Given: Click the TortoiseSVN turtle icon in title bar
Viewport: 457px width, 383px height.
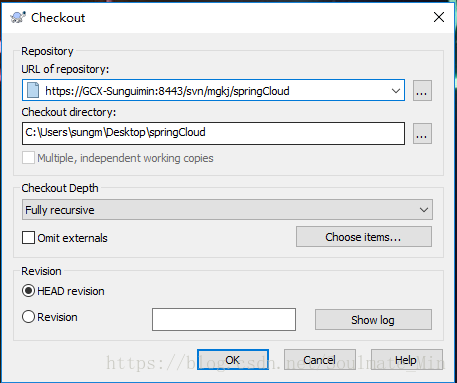Looking at the screenshot, I should pos(18,17).
